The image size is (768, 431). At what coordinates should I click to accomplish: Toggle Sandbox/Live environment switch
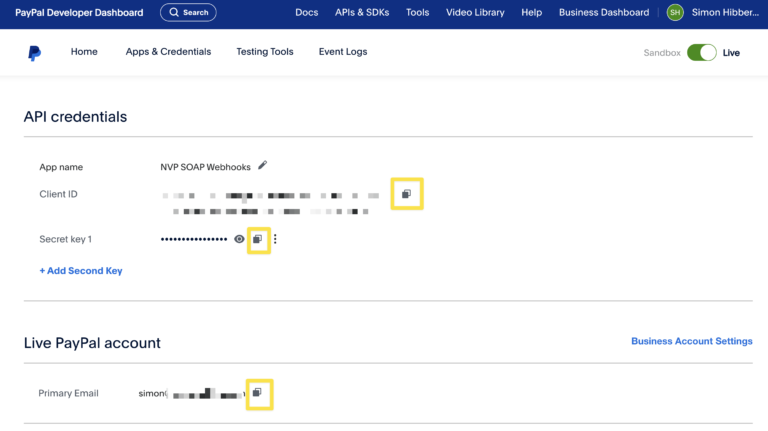click(x=701, y=53)
